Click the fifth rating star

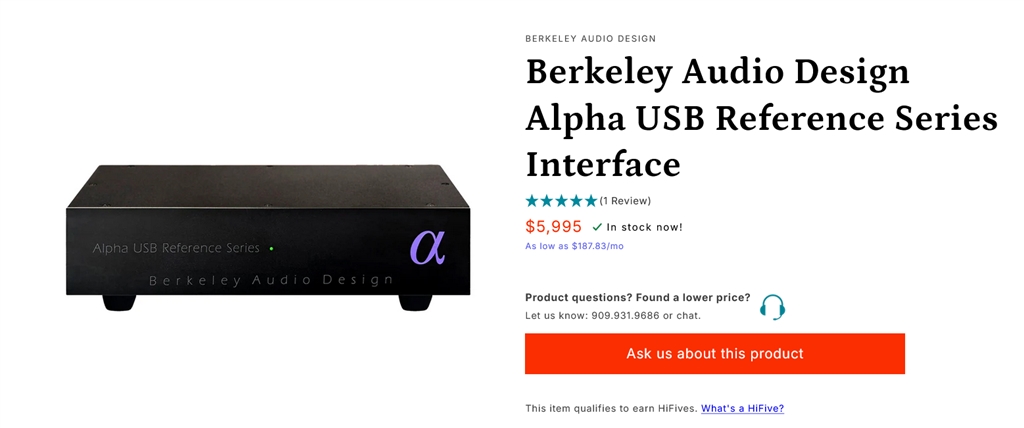pyautogui.click(x=591, y=201)
